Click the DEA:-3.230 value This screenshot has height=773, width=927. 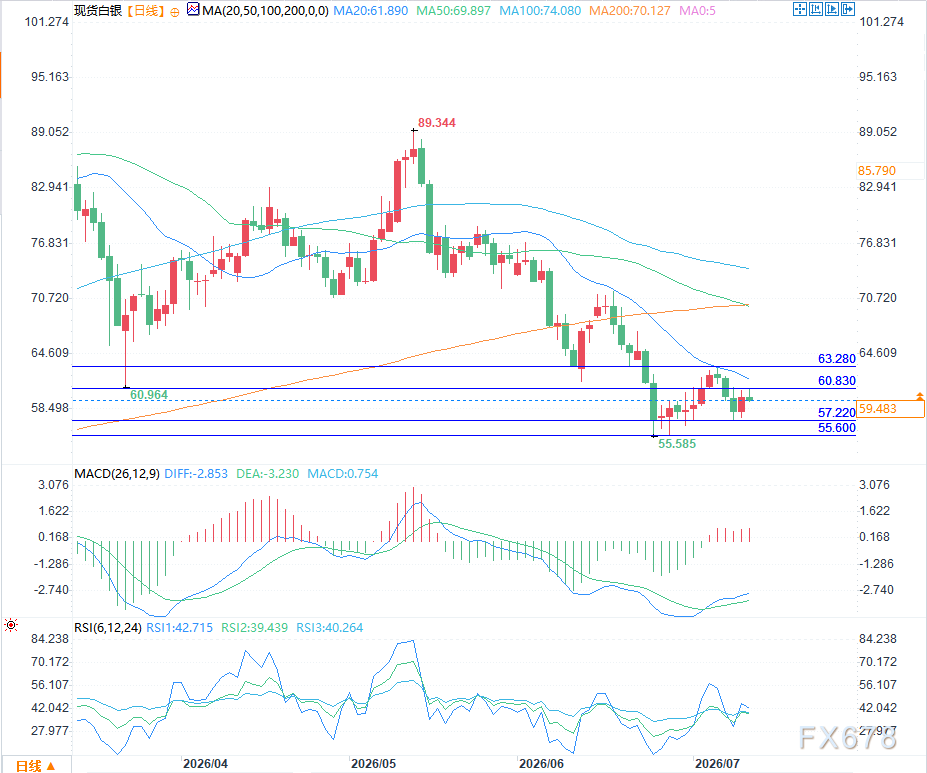pos(267,474)
